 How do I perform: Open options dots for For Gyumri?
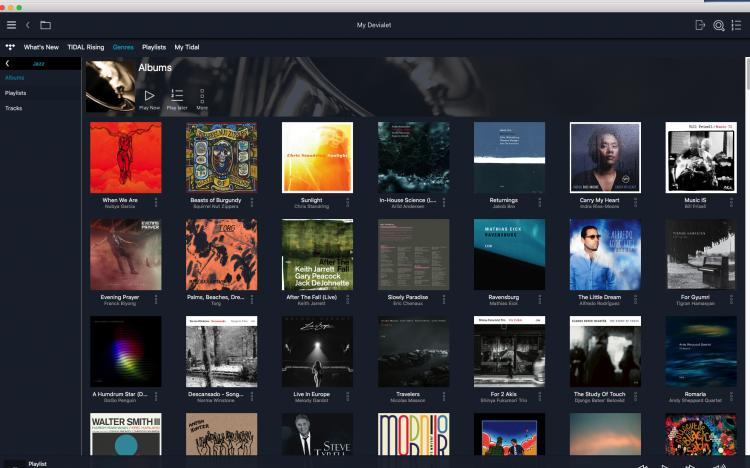coord(731,300)
